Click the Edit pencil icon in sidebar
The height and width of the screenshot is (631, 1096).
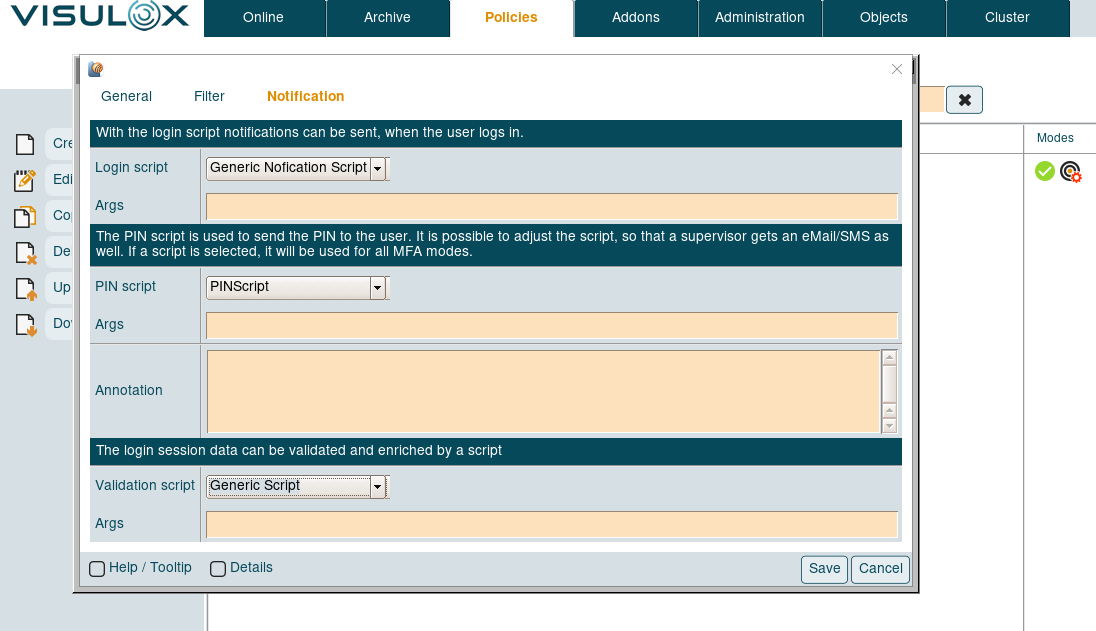25,180
